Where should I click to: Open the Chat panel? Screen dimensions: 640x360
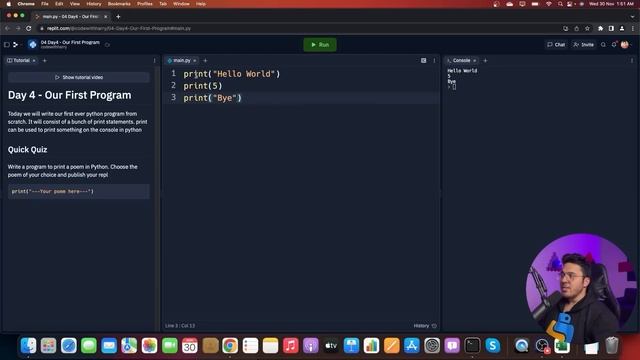(x=556, y=44)
